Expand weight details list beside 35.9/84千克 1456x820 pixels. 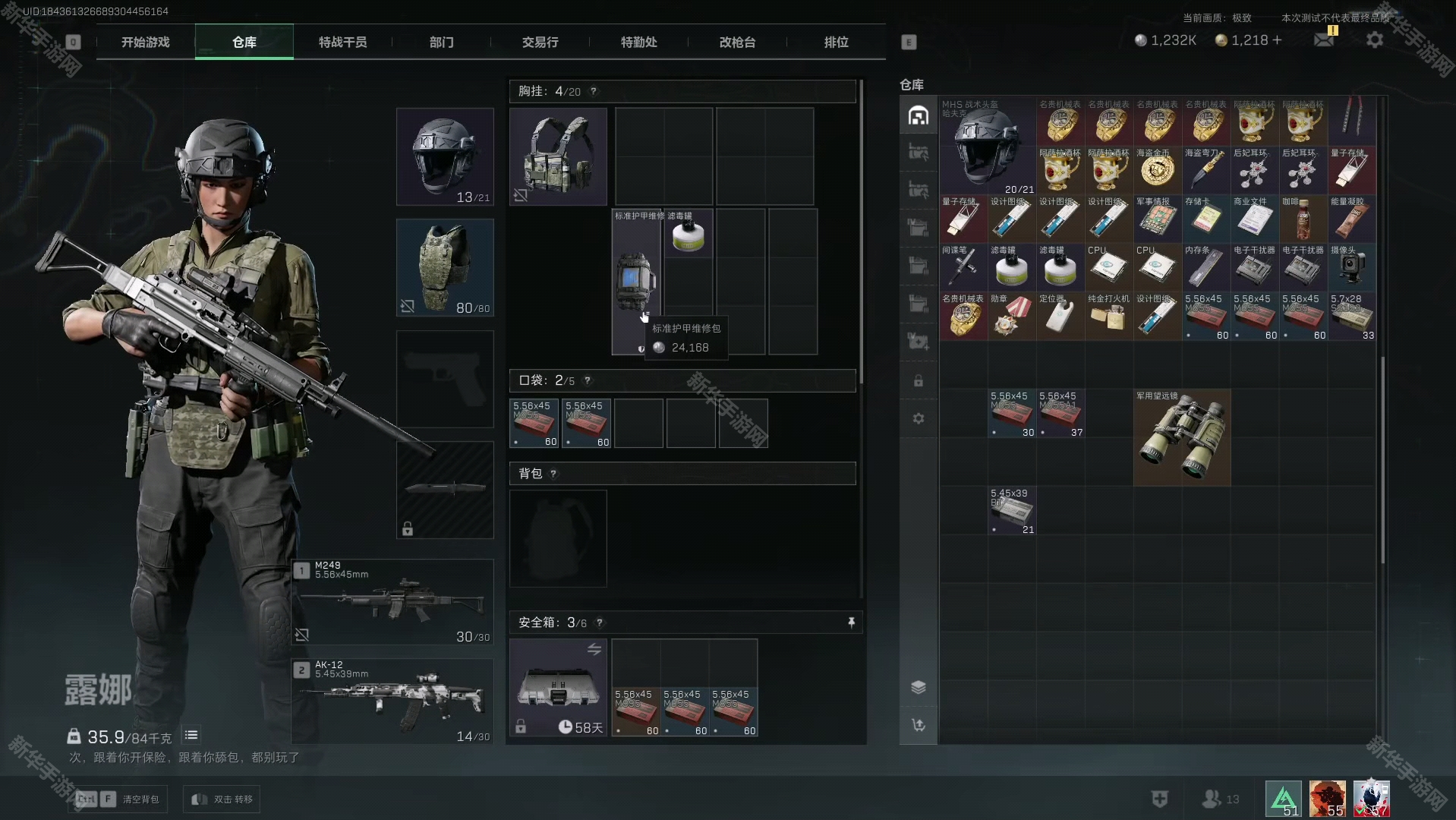[191, 735]
